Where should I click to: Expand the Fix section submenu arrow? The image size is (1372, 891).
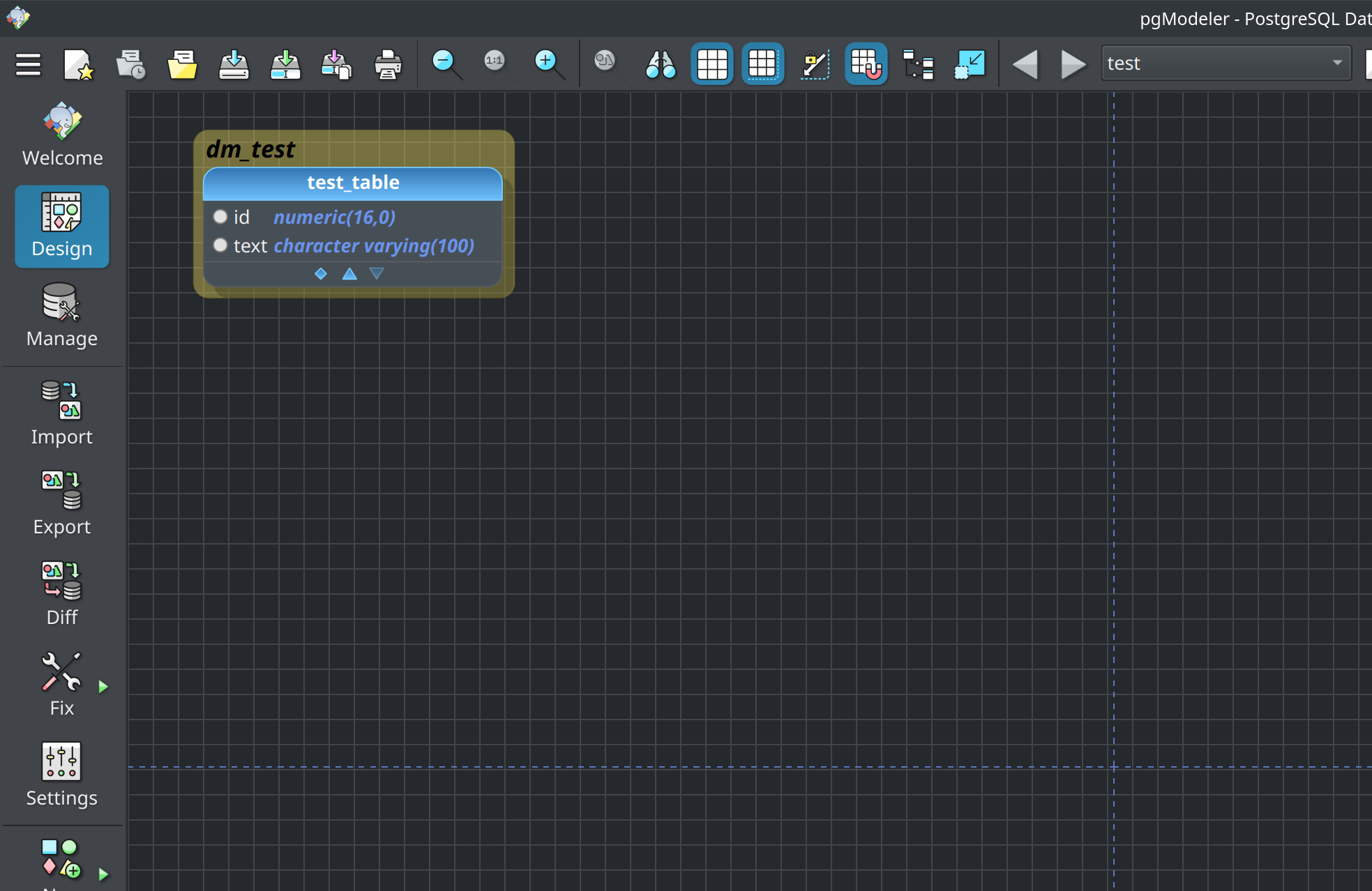coord(103,687)
